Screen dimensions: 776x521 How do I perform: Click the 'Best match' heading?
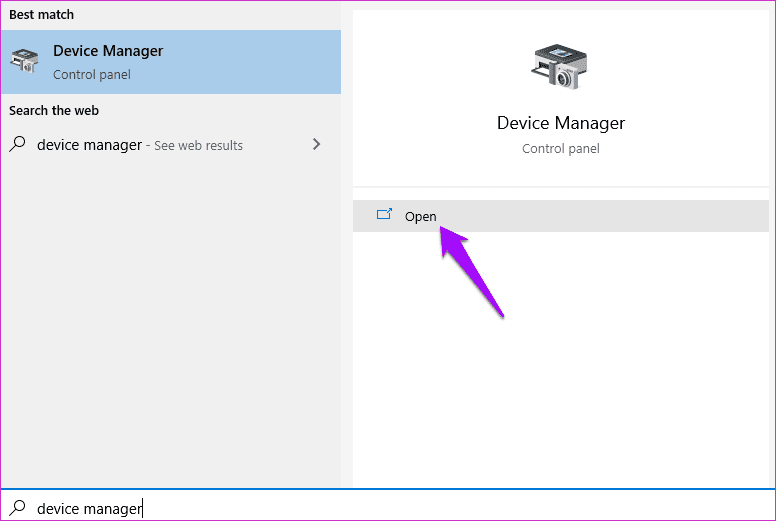[42, 15]
